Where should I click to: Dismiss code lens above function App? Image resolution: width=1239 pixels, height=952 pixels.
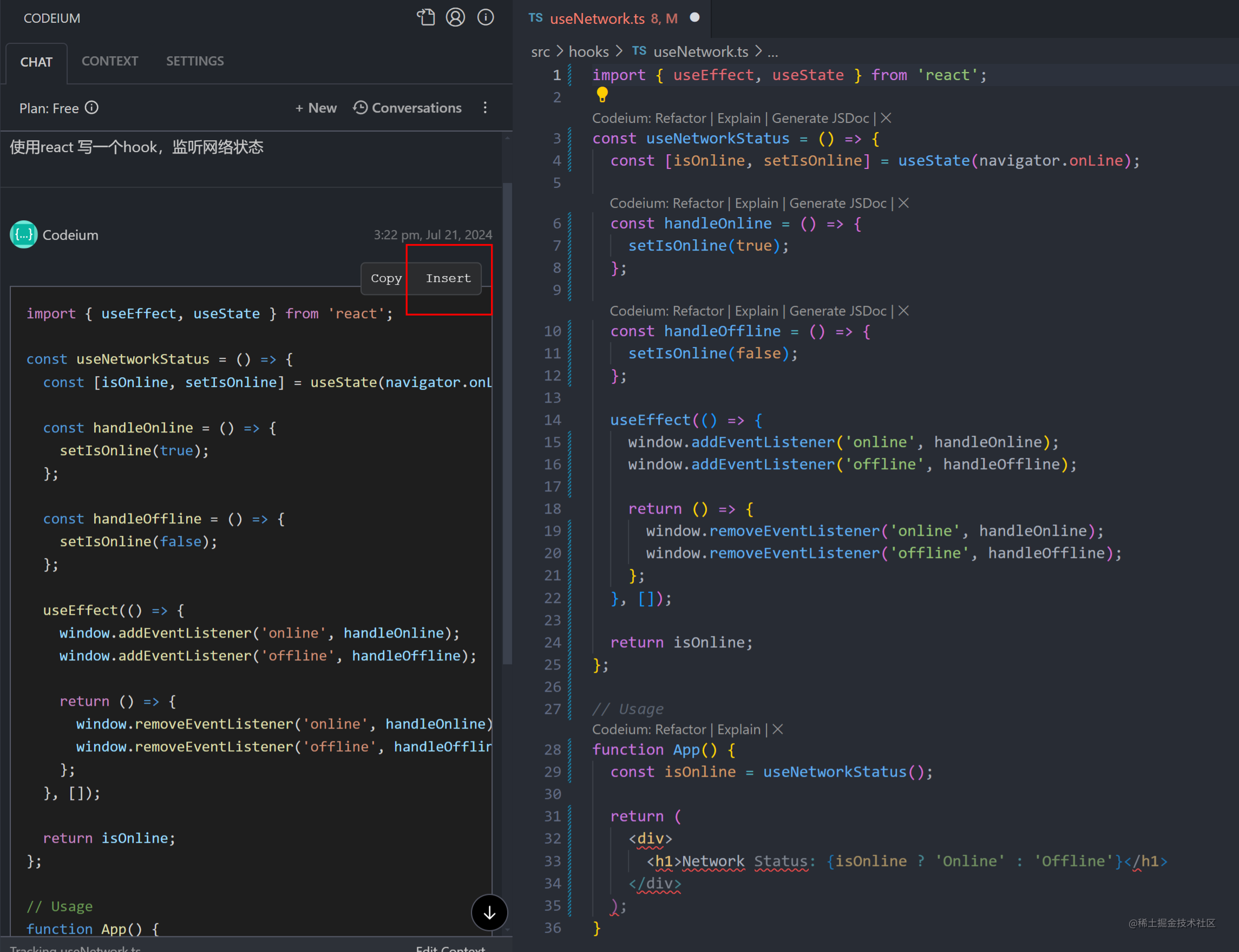coord(778,730)
